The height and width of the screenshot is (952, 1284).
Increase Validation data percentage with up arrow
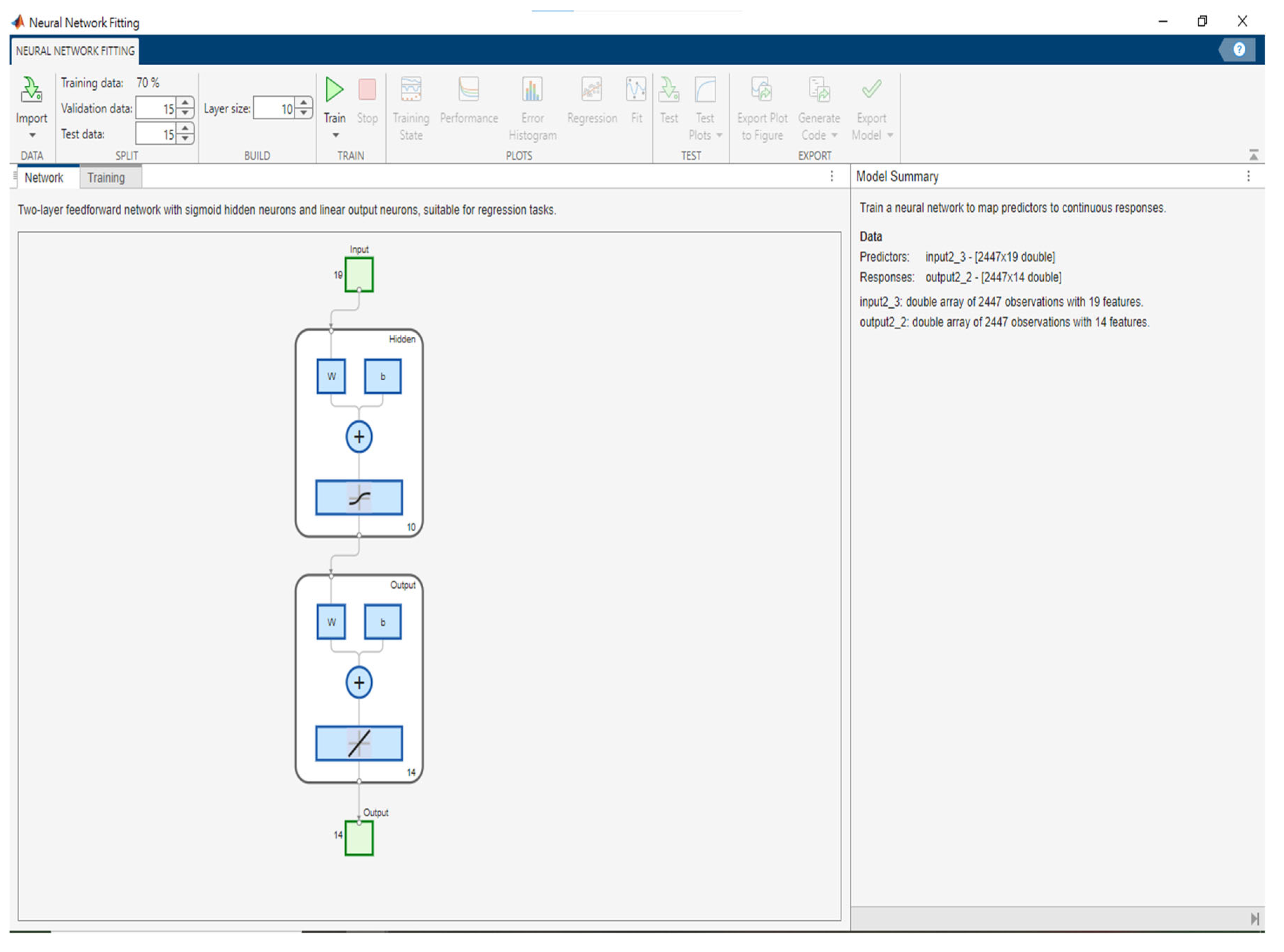click(x=184, y=103)
